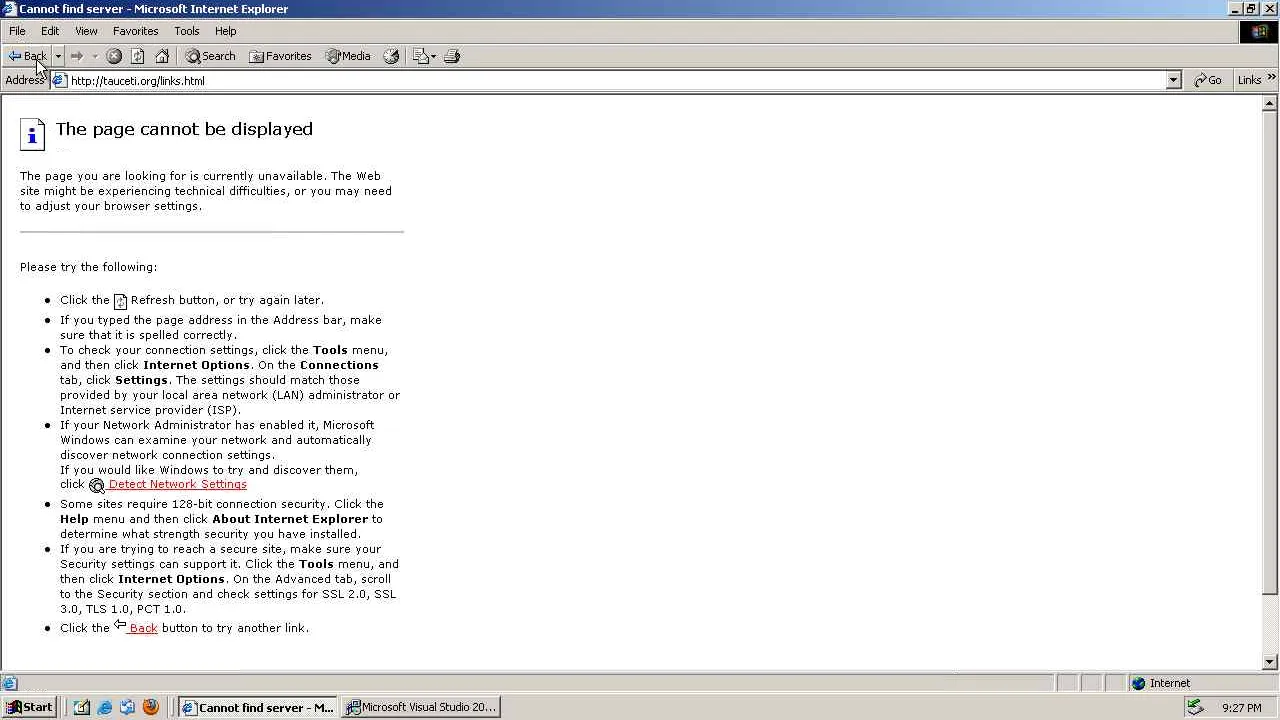Click the info icon beside the page heading
This screenshot has height=720, width=1280.
(x=32, y=134)
